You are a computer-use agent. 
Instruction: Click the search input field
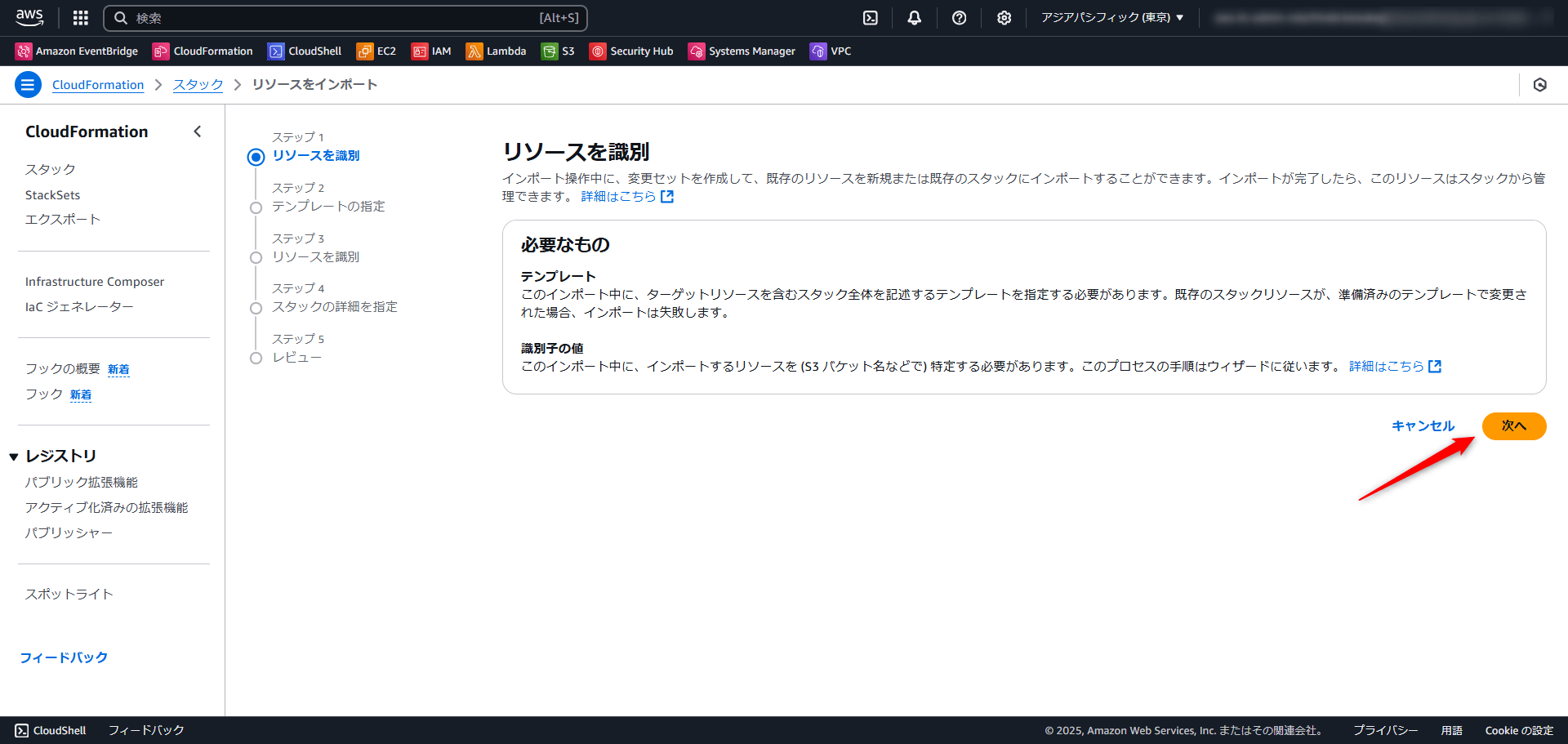[x=345, y=18]
